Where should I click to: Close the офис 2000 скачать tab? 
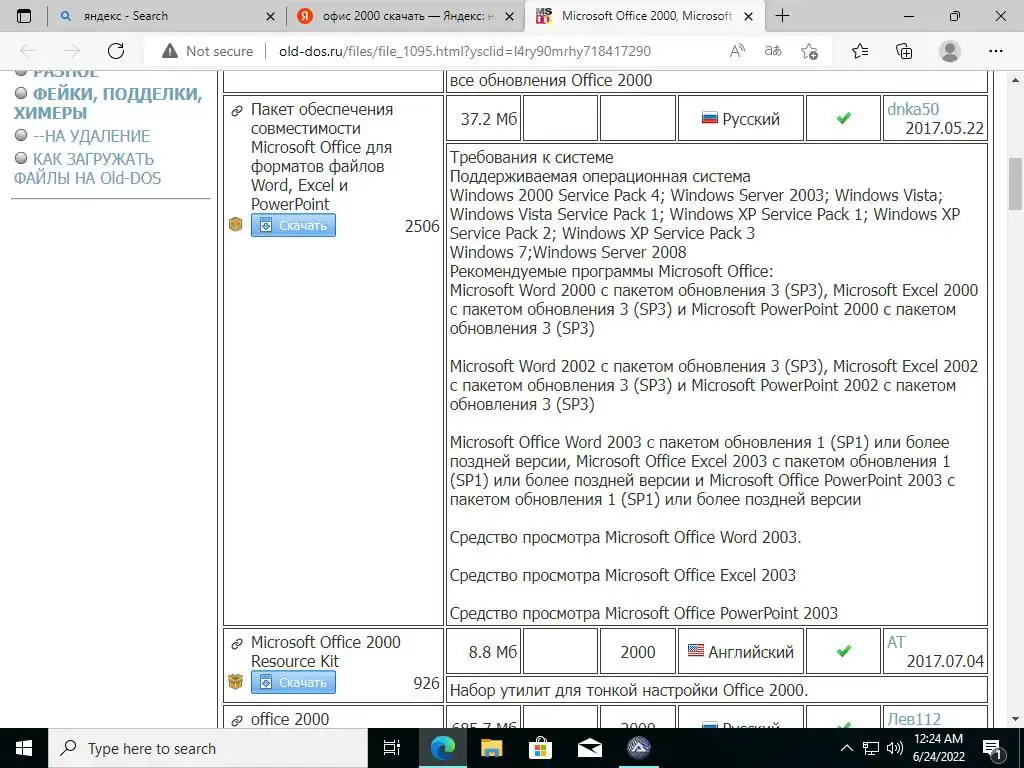pyautogui.click(x=509, y=16)
